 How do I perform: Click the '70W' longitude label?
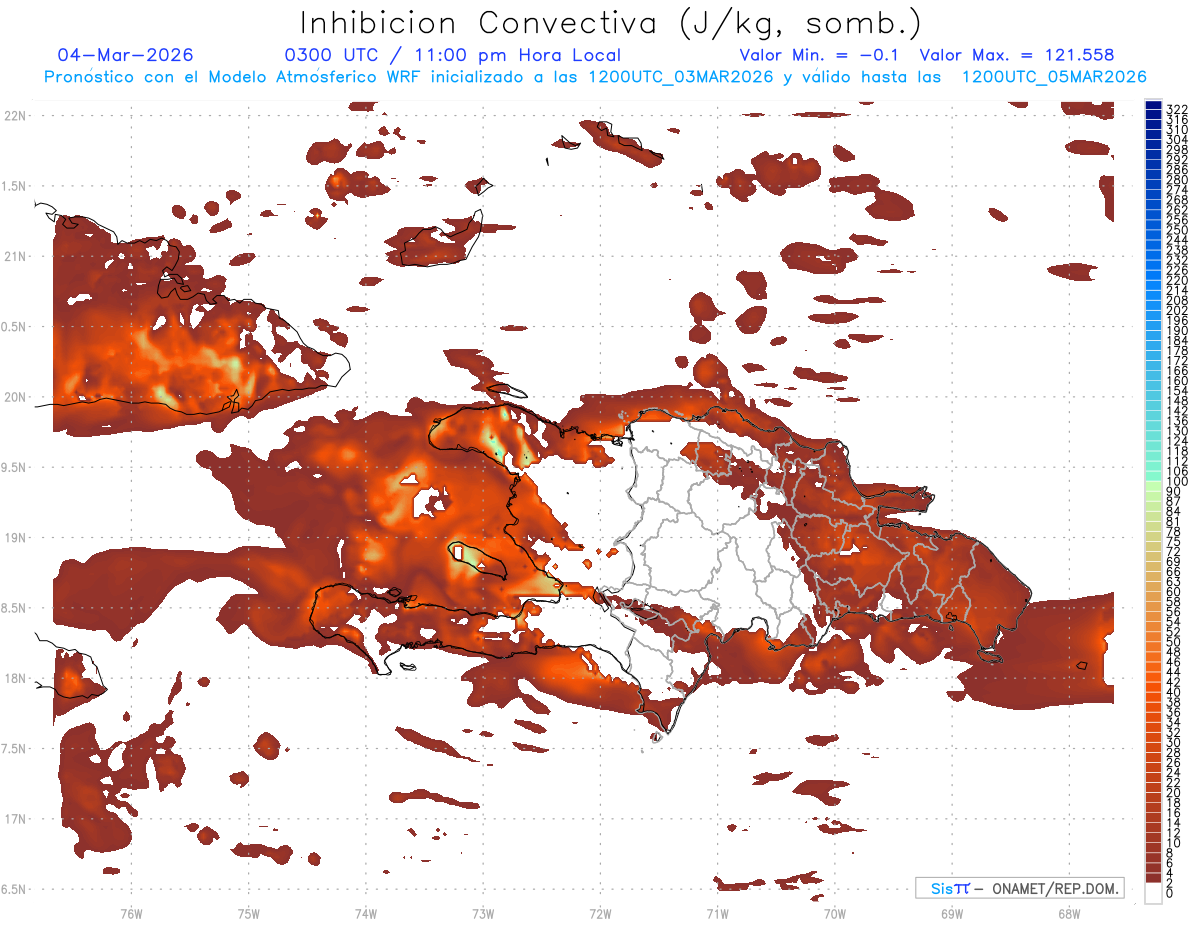835,913
